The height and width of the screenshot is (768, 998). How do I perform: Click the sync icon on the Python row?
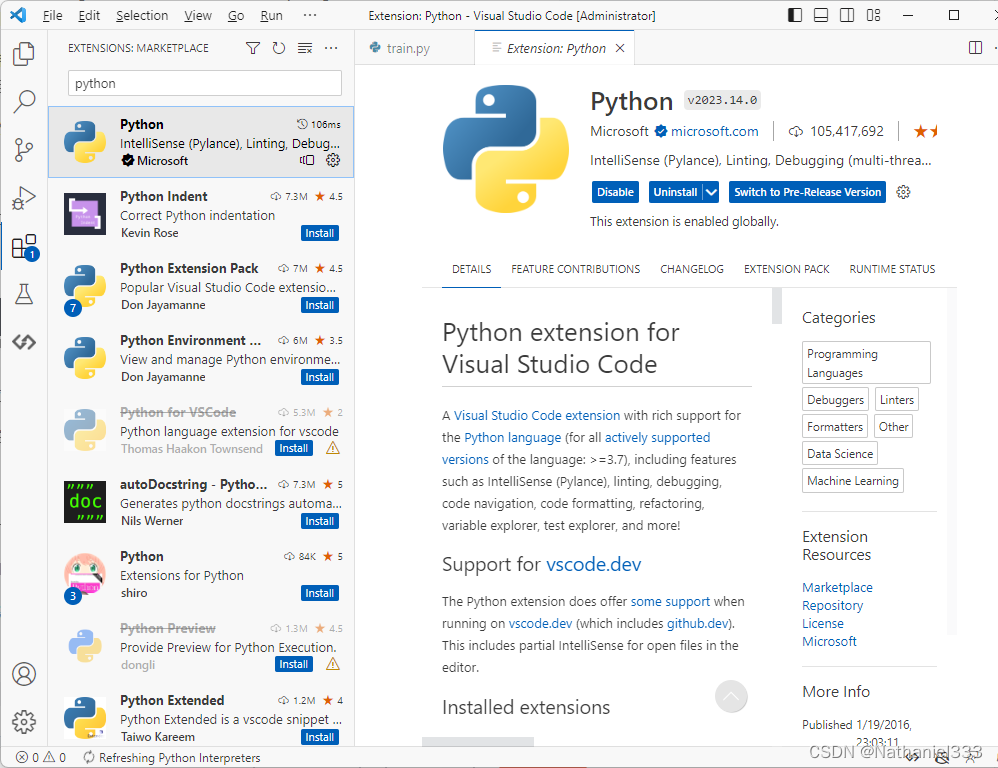click(x=307, y=160)
